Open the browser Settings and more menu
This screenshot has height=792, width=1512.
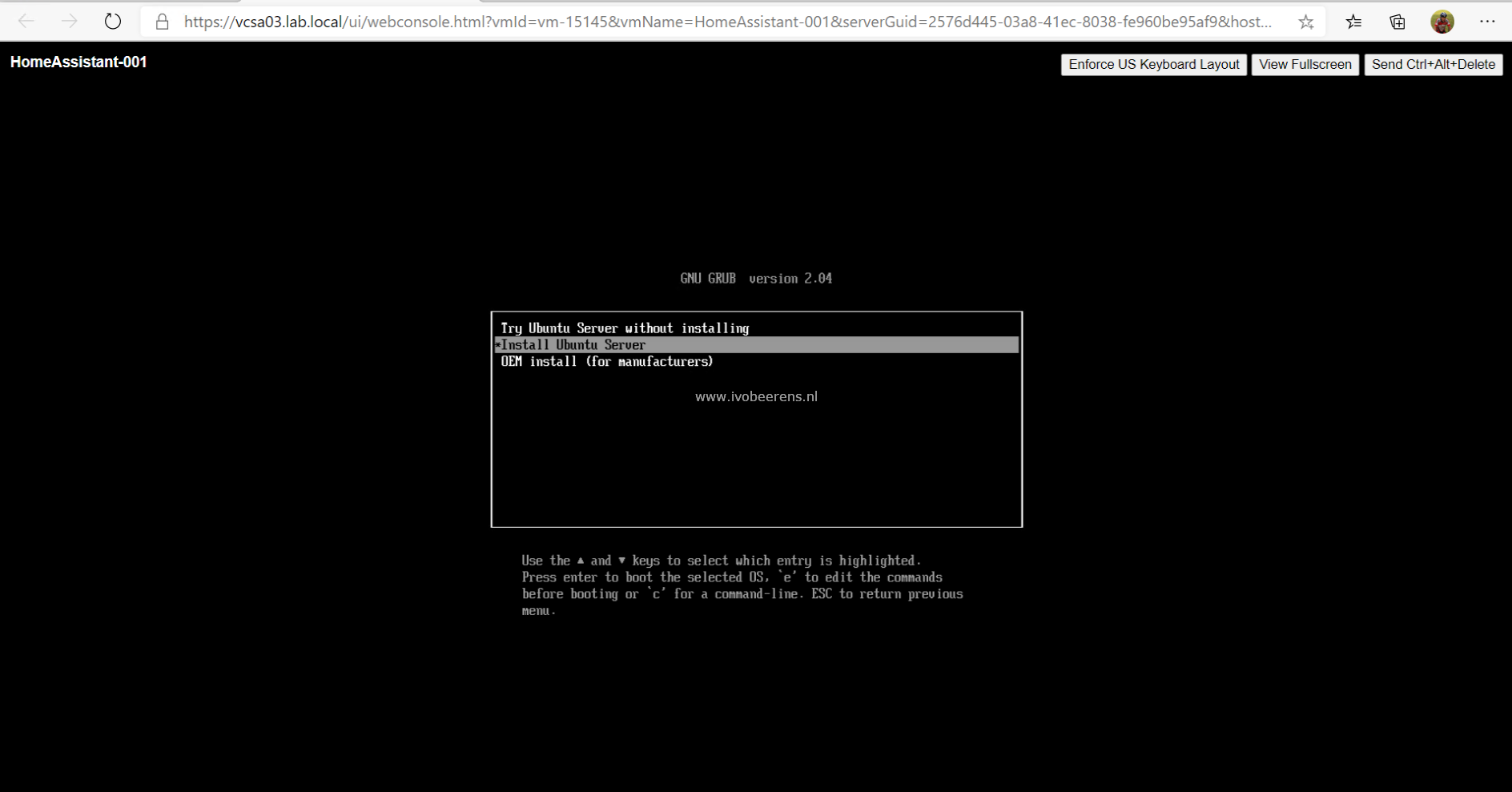[1487, 22]
